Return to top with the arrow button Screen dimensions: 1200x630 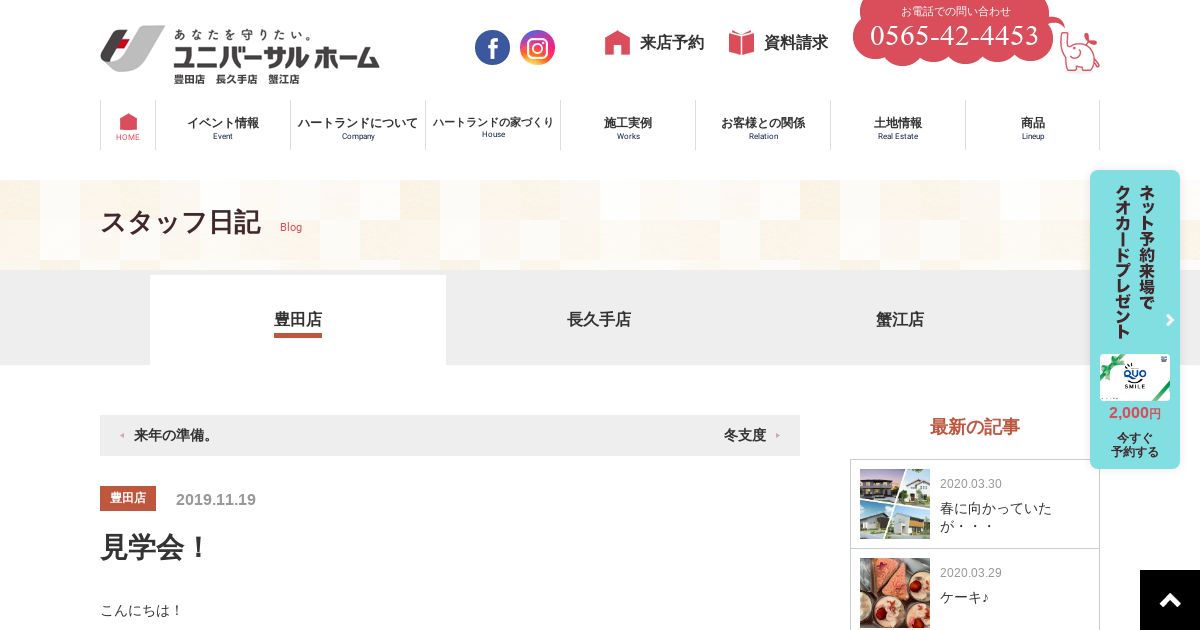click(x=1170, y=600)
